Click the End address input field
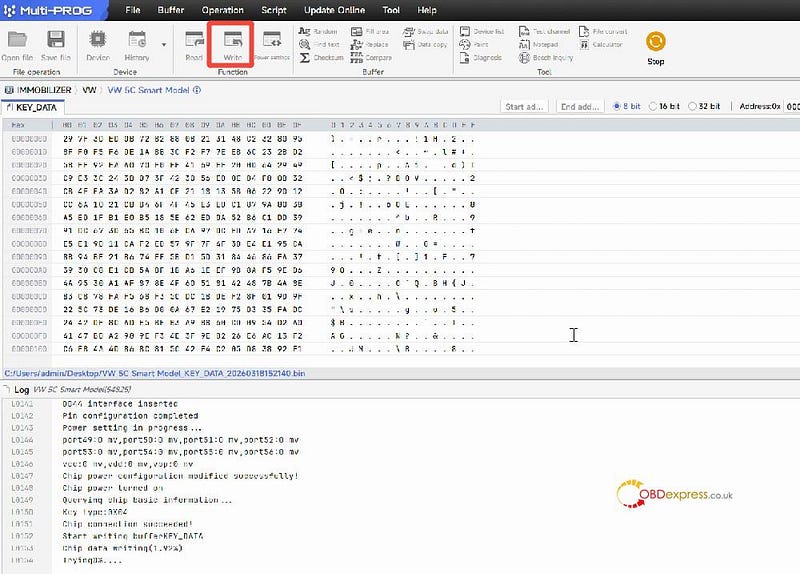The image size is (800, 574). tap(580, 107)
